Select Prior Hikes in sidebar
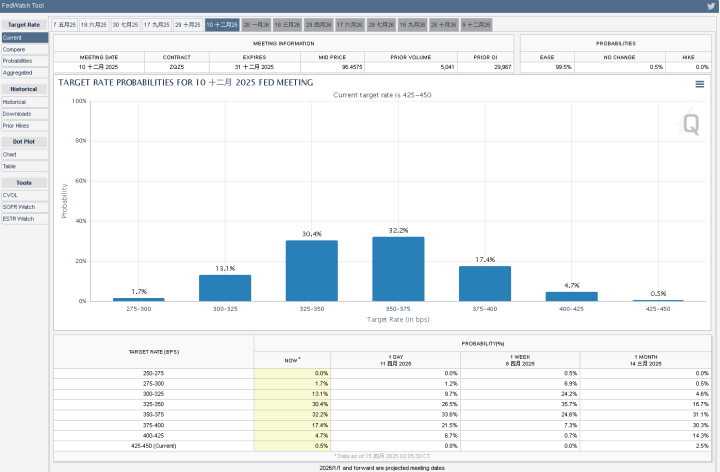 tap(16, 126)
